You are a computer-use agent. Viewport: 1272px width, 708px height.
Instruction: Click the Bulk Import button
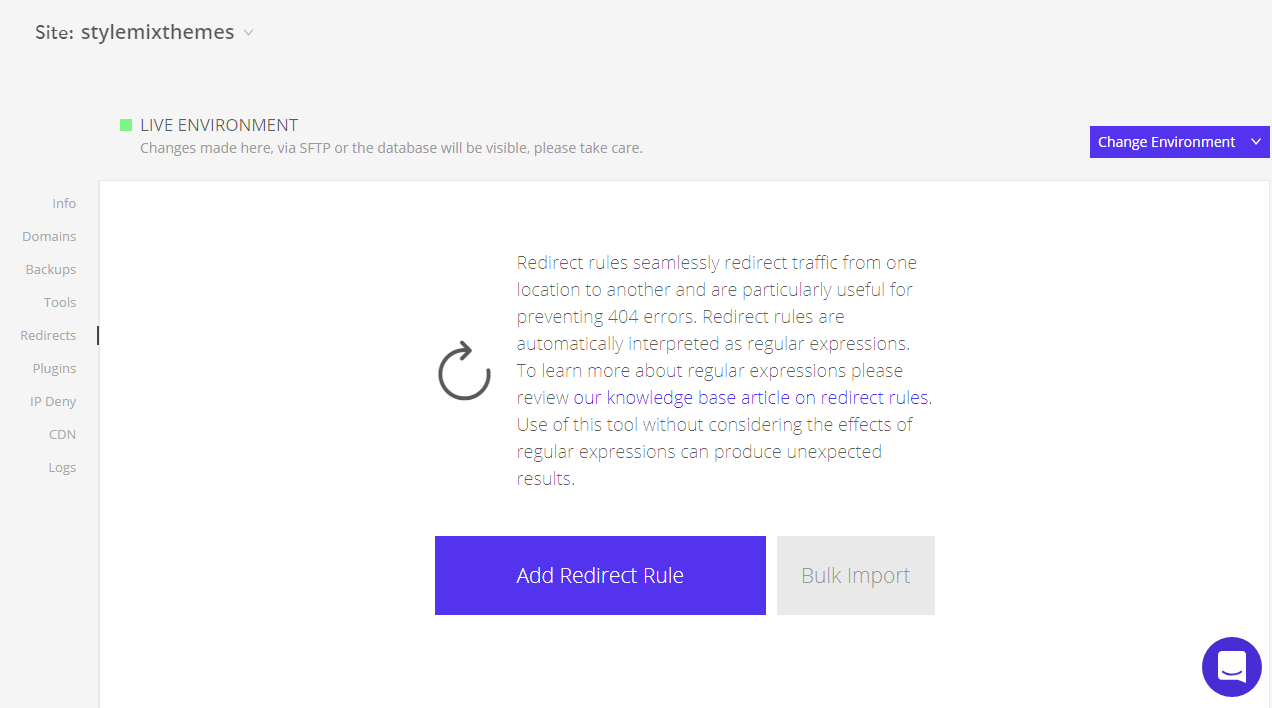tap(855, 575)
